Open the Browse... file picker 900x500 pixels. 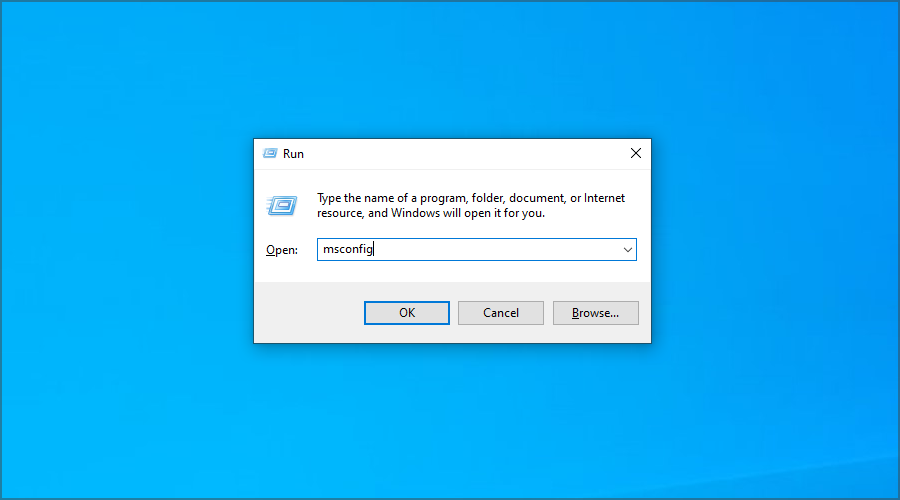click(x=595, y=313)
